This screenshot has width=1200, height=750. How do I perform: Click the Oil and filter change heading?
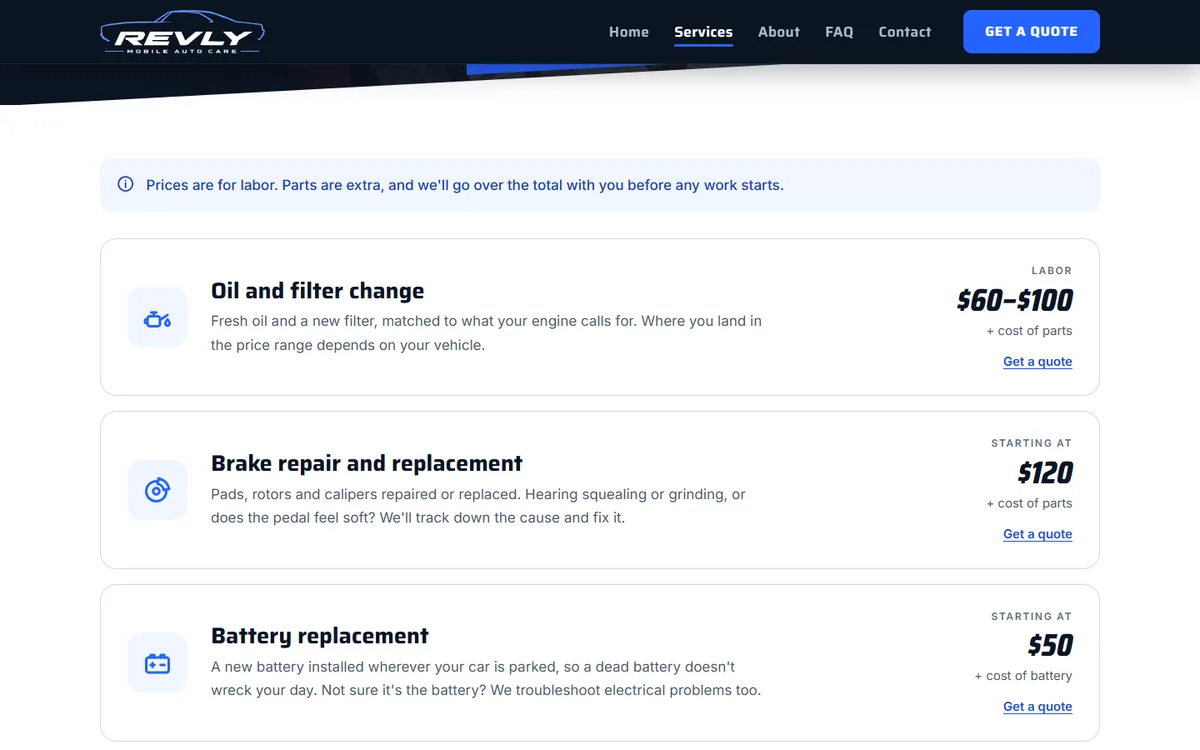point(318,291)
